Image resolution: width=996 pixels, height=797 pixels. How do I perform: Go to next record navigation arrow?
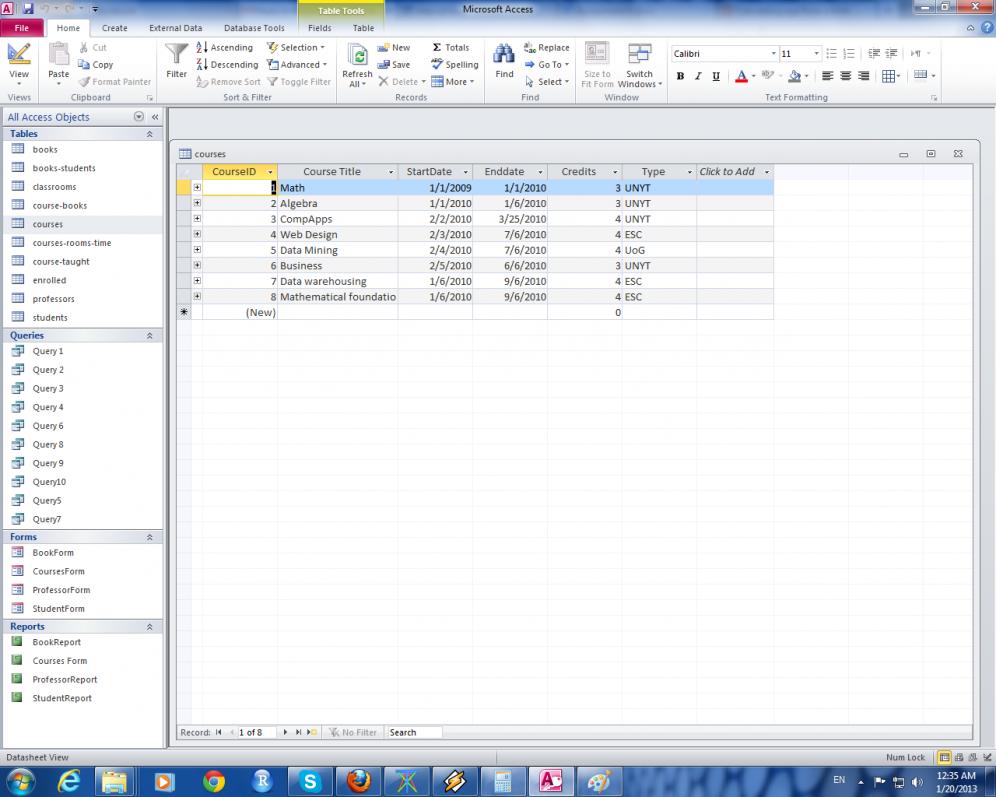(285, 732)
